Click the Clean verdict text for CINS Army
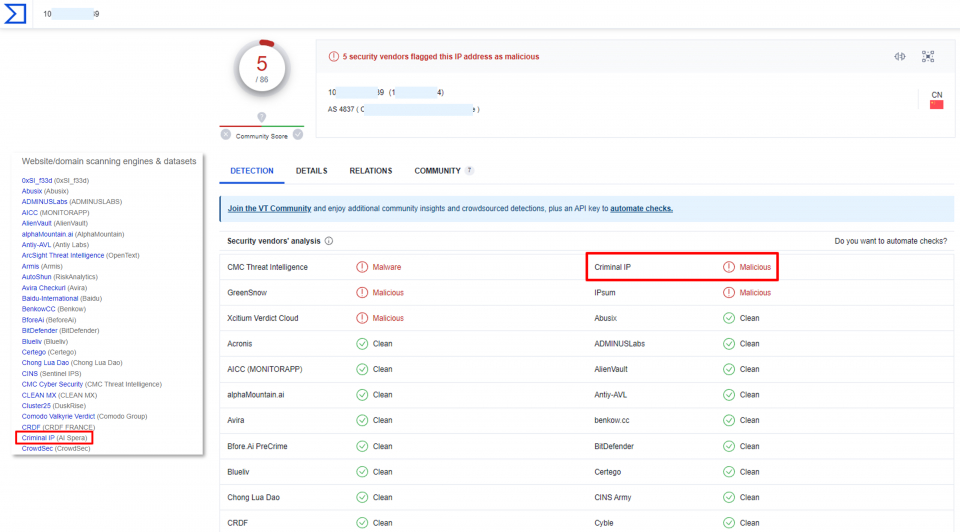960x532 pixels. (749, 498)
